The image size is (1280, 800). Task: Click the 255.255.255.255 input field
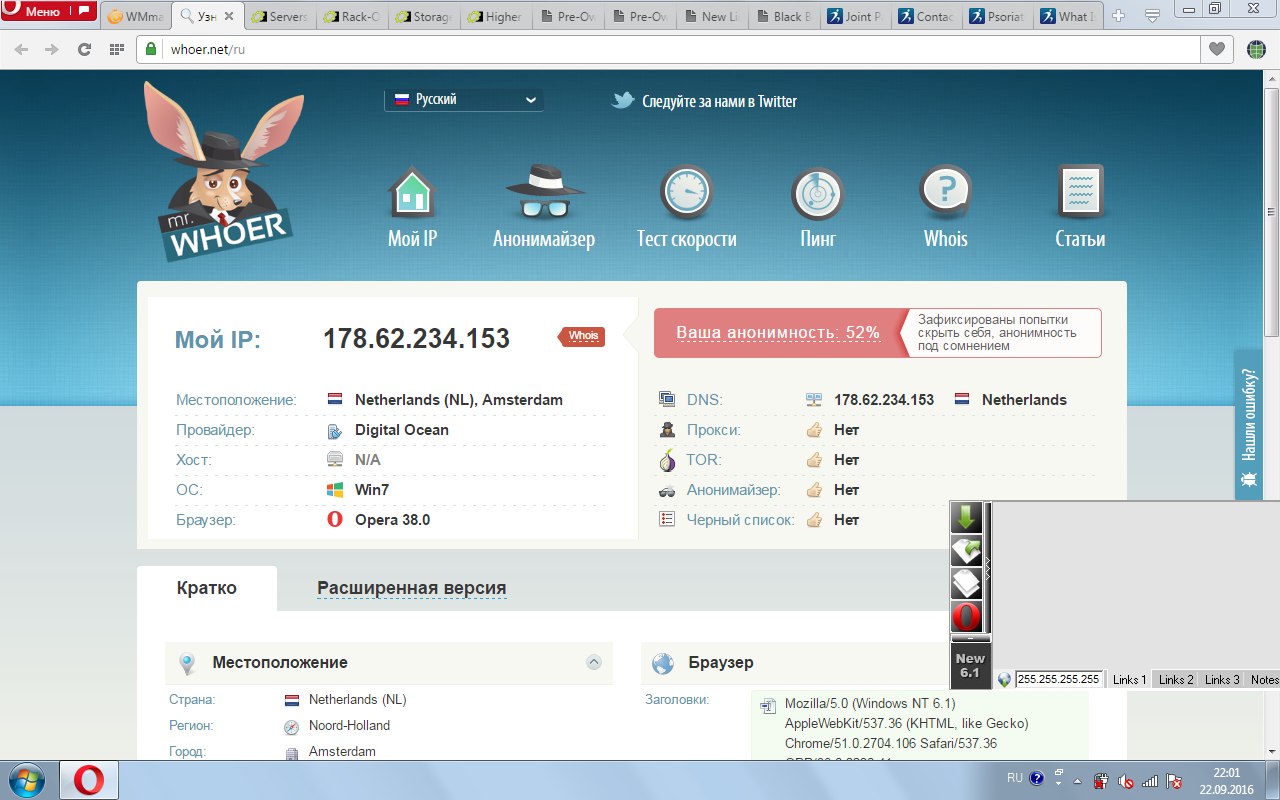tap(1059, 679)
